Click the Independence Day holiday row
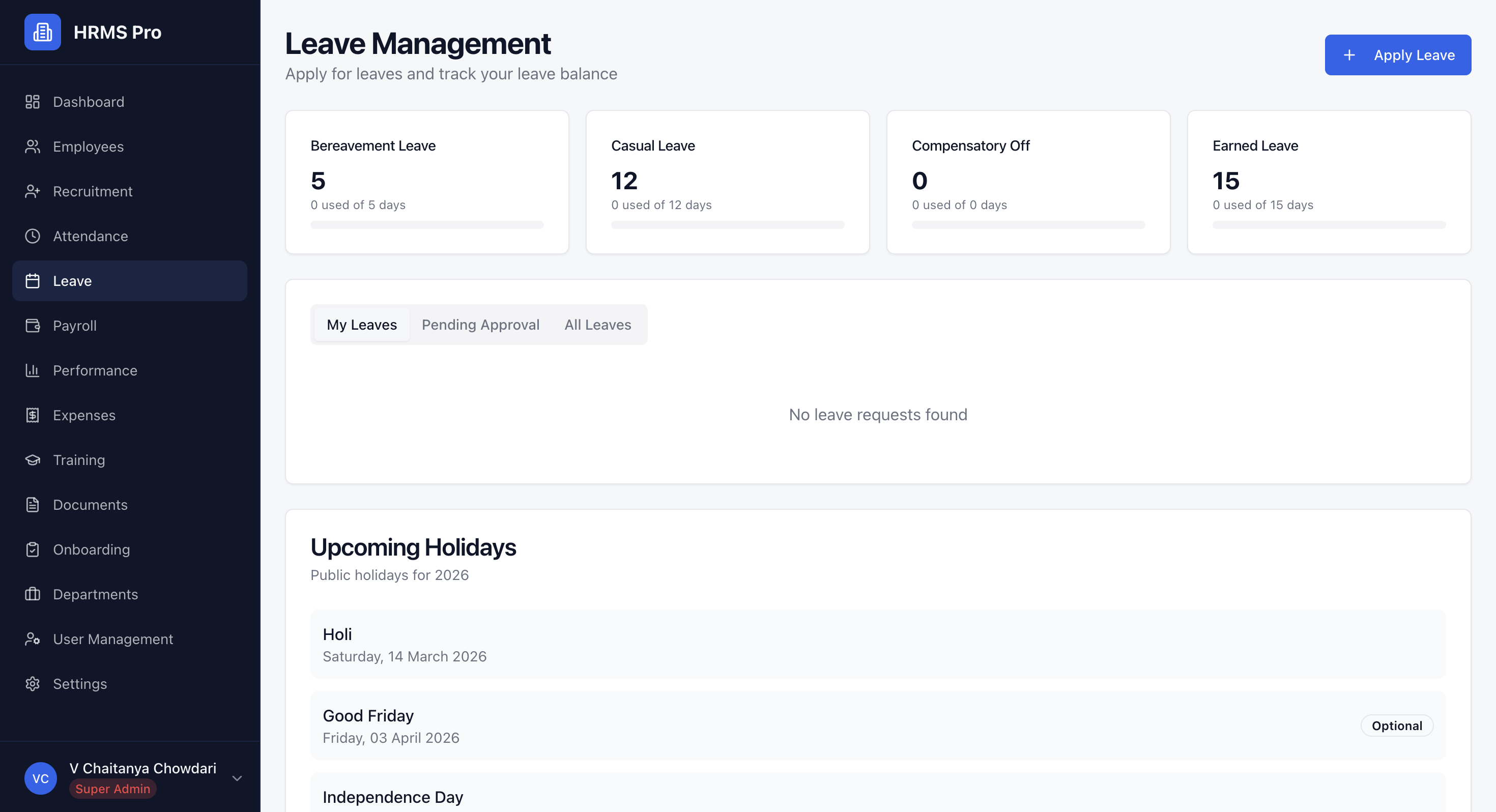The height and width of the screenshot is (812, 1496). (x=878, y=792)
